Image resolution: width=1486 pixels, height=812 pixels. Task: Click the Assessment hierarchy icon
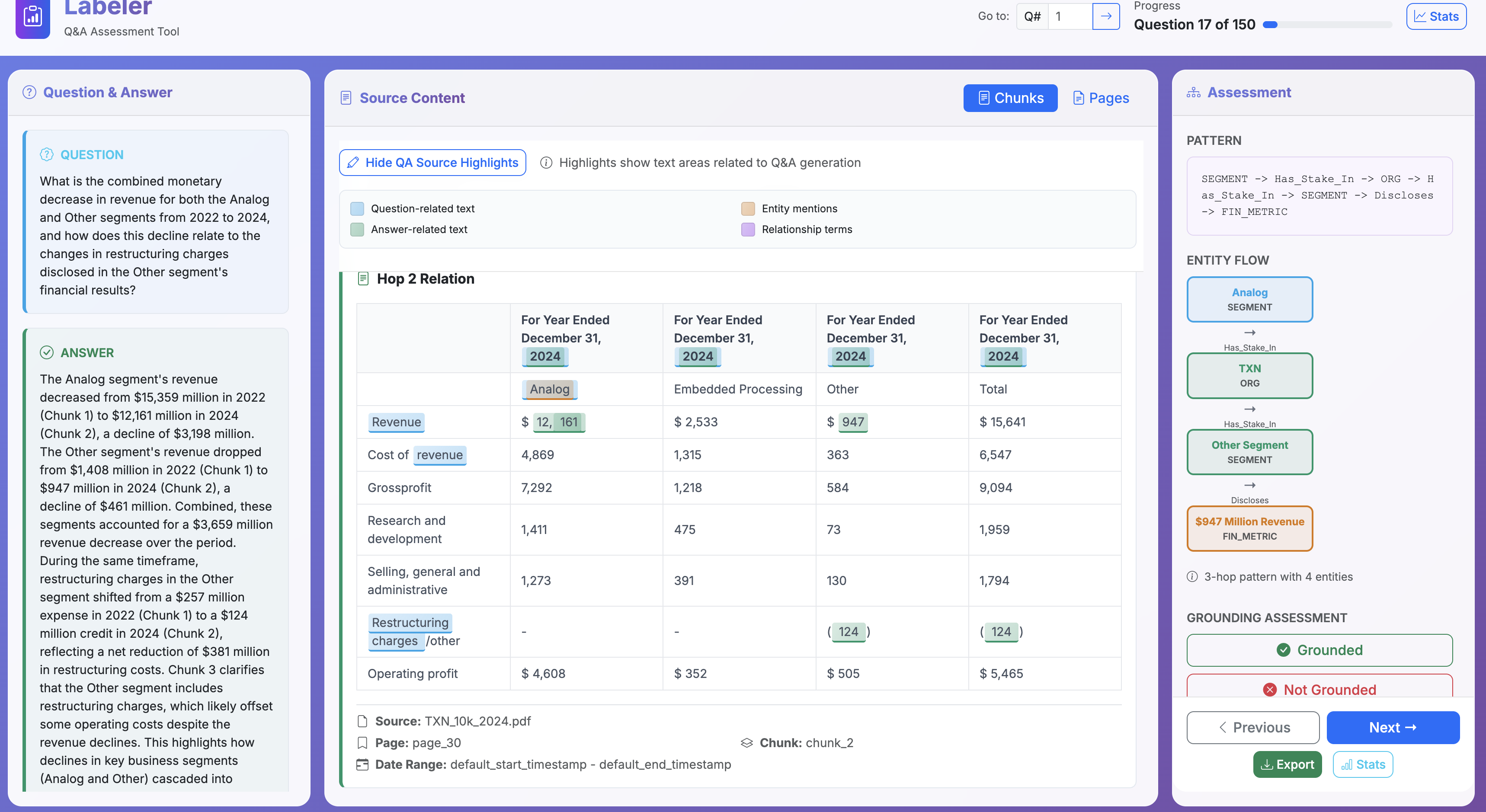pyautogui.click(x=1193, y=92)
